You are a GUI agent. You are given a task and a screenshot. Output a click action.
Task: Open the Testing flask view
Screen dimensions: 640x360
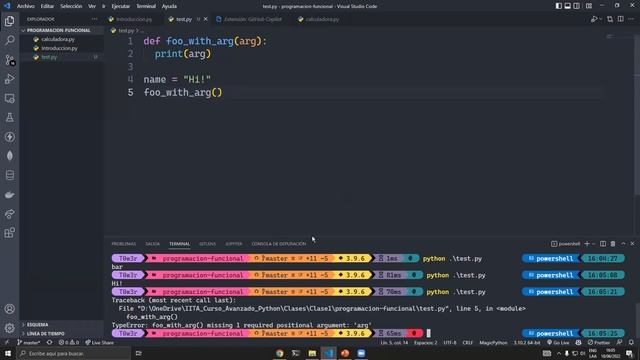pos(9,118)
